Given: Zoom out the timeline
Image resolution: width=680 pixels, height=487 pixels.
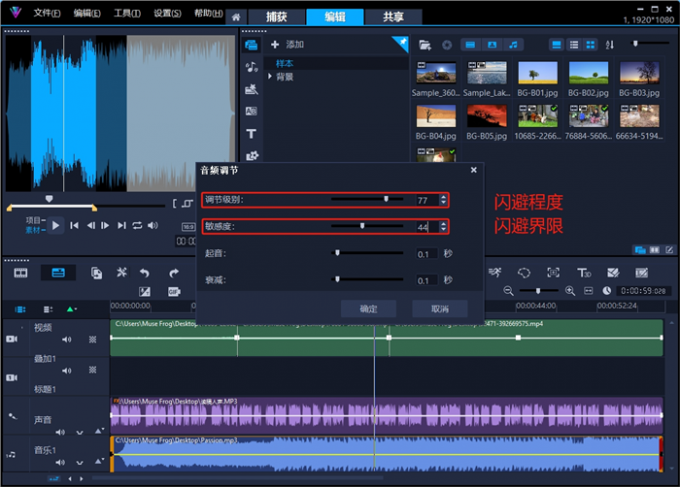Looking at the screenshot, I should tap(508, 291).
